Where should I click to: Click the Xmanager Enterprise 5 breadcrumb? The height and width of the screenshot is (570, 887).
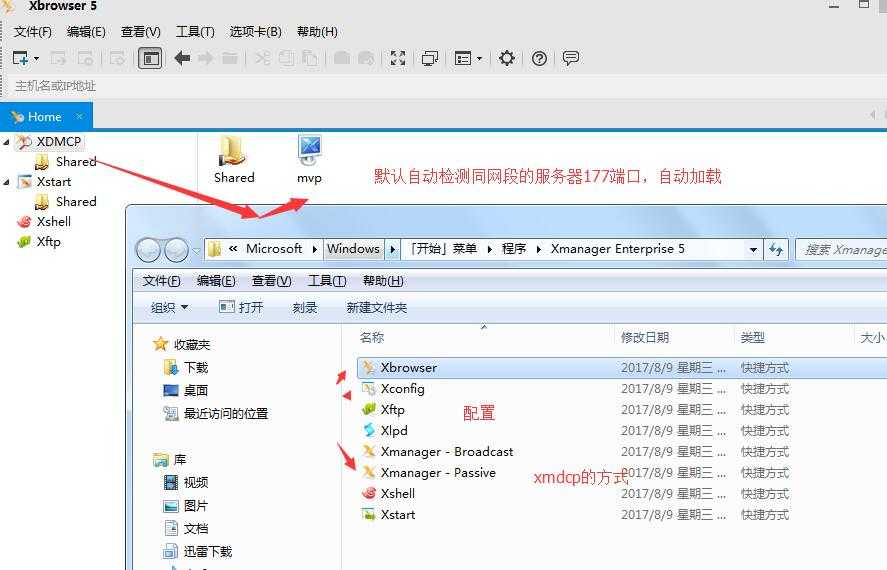pyautogui.click(x=618, y=249)
